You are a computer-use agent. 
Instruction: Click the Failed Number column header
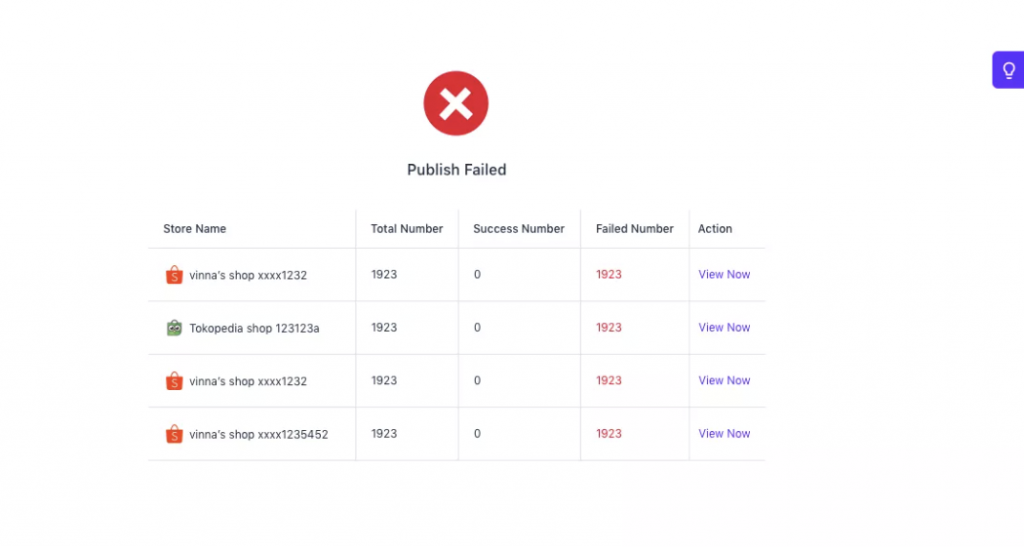tap(634, 228)
